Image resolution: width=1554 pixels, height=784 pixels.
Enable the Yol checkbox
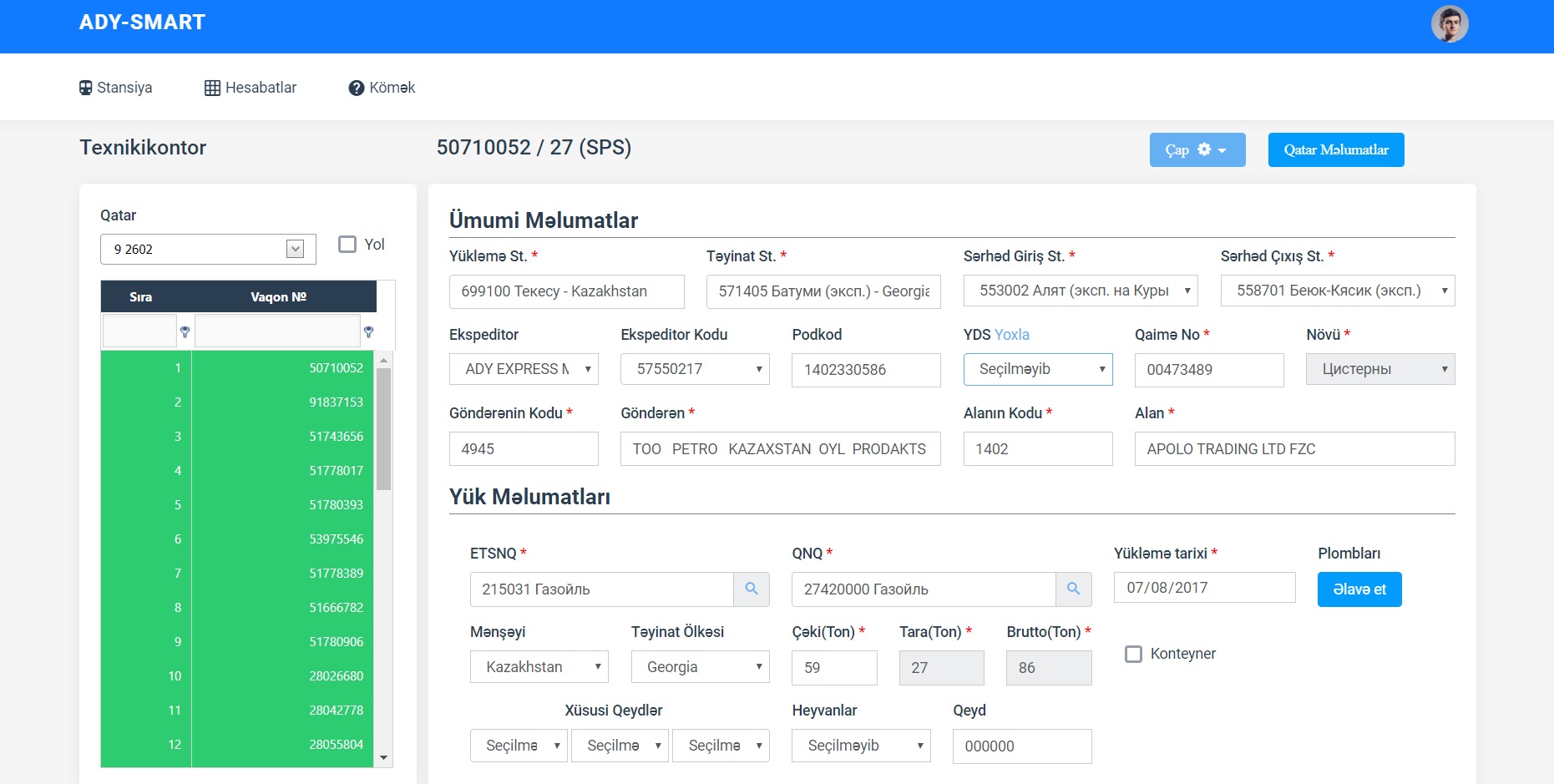pos(347,245)
